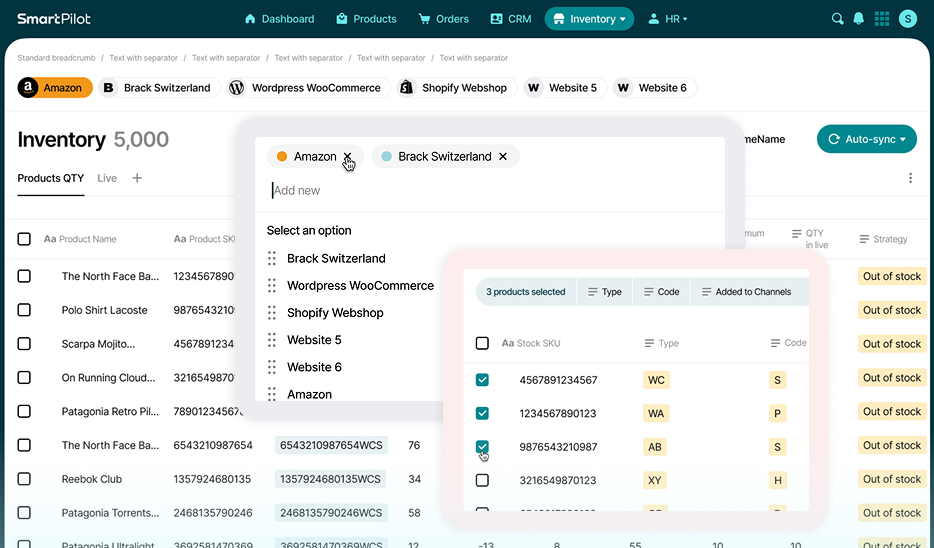
Task: Click the Product Name column header
Action: pyautogui.click(x=80, y=239)
